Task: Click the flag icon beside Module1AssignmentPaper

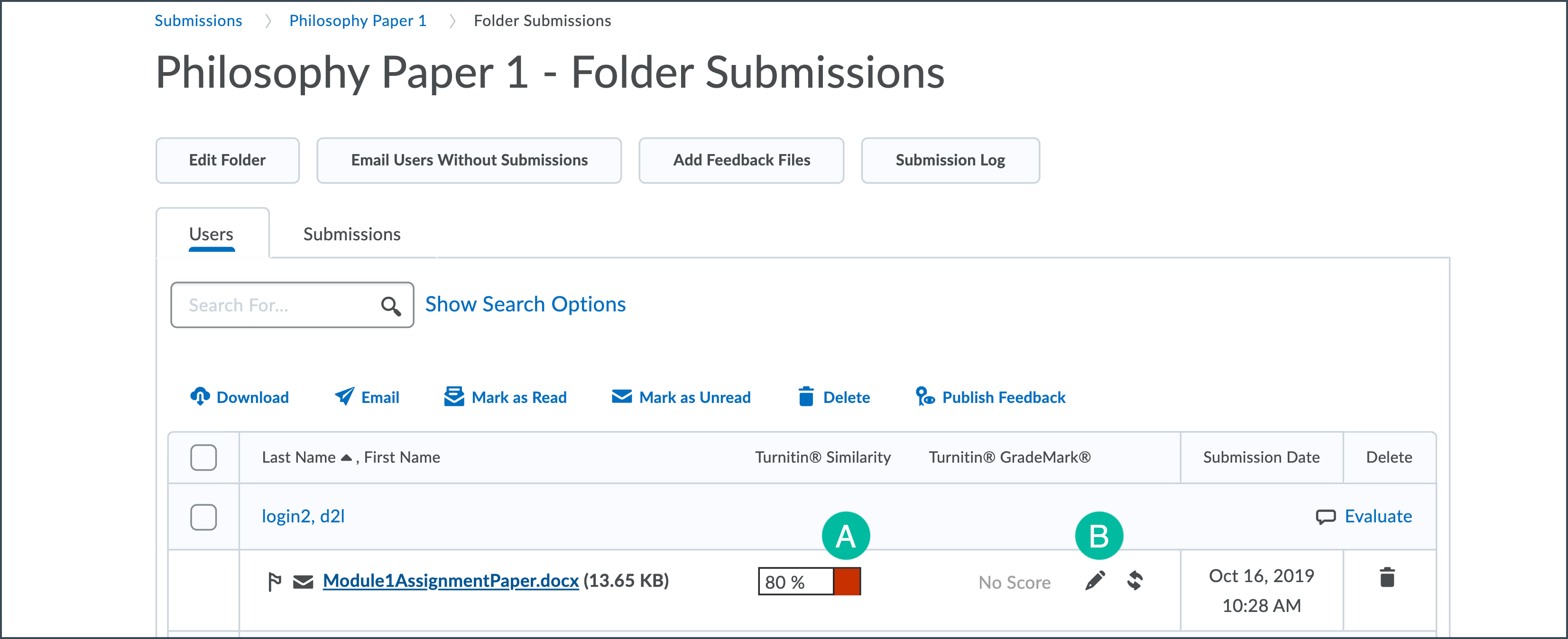Action: coord(275,582)
